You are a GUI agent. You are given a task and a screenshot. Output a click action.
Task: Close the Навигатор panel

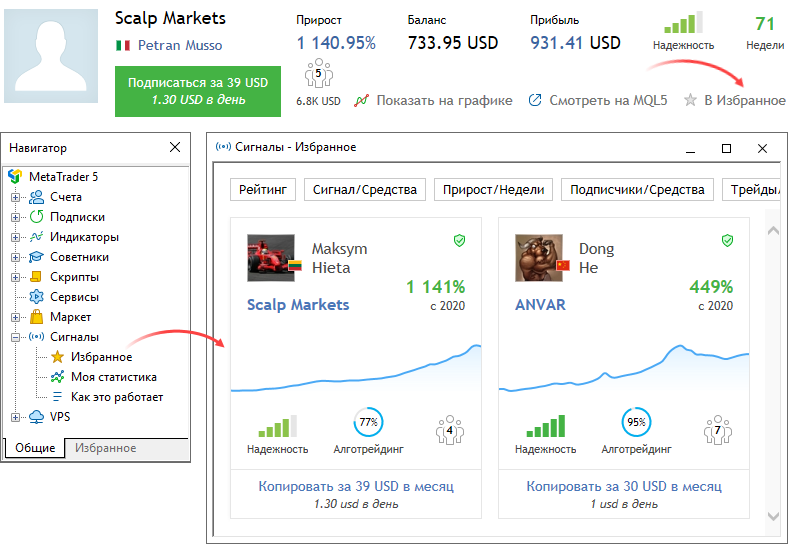(x=175, y=147)
